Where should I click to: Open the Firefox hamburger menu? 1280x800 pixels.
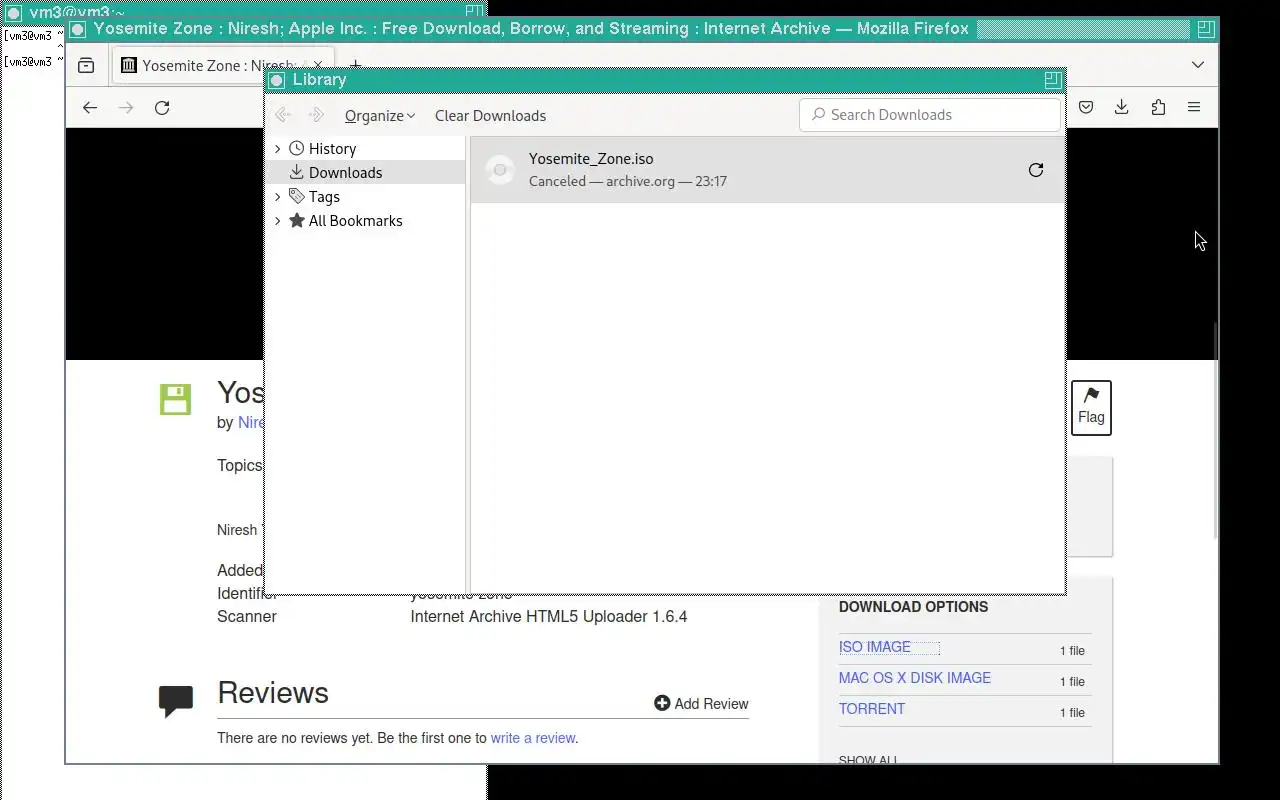pos(1194,107)
